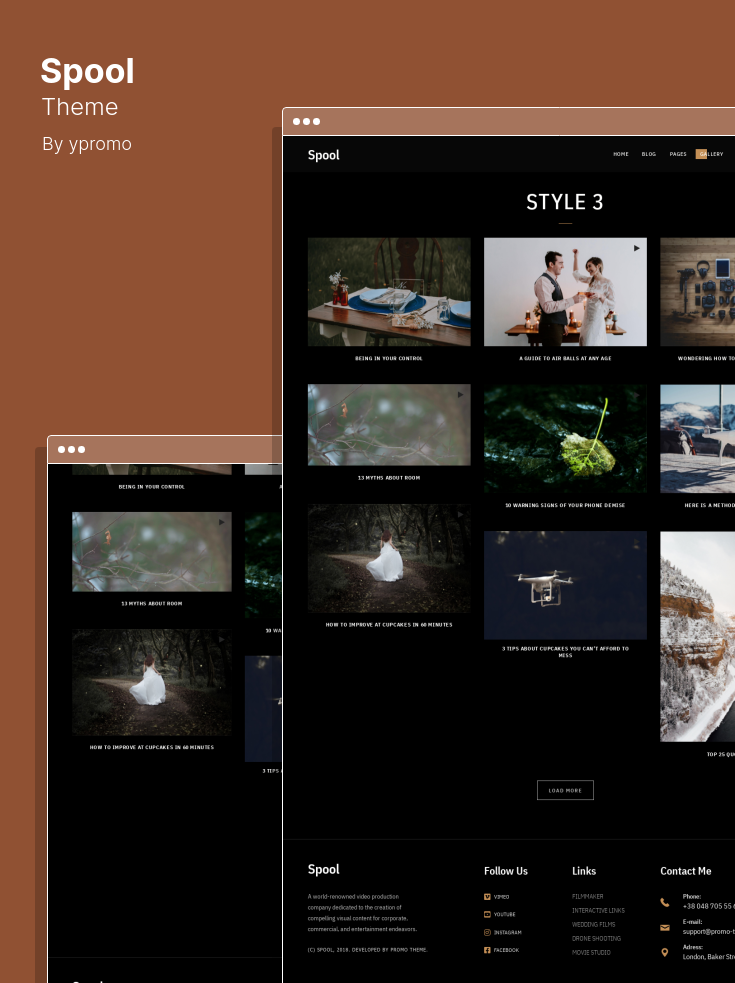735x983 pixels.
Task: Open the Interactive Links footer link
Action: tap(598, 911)
